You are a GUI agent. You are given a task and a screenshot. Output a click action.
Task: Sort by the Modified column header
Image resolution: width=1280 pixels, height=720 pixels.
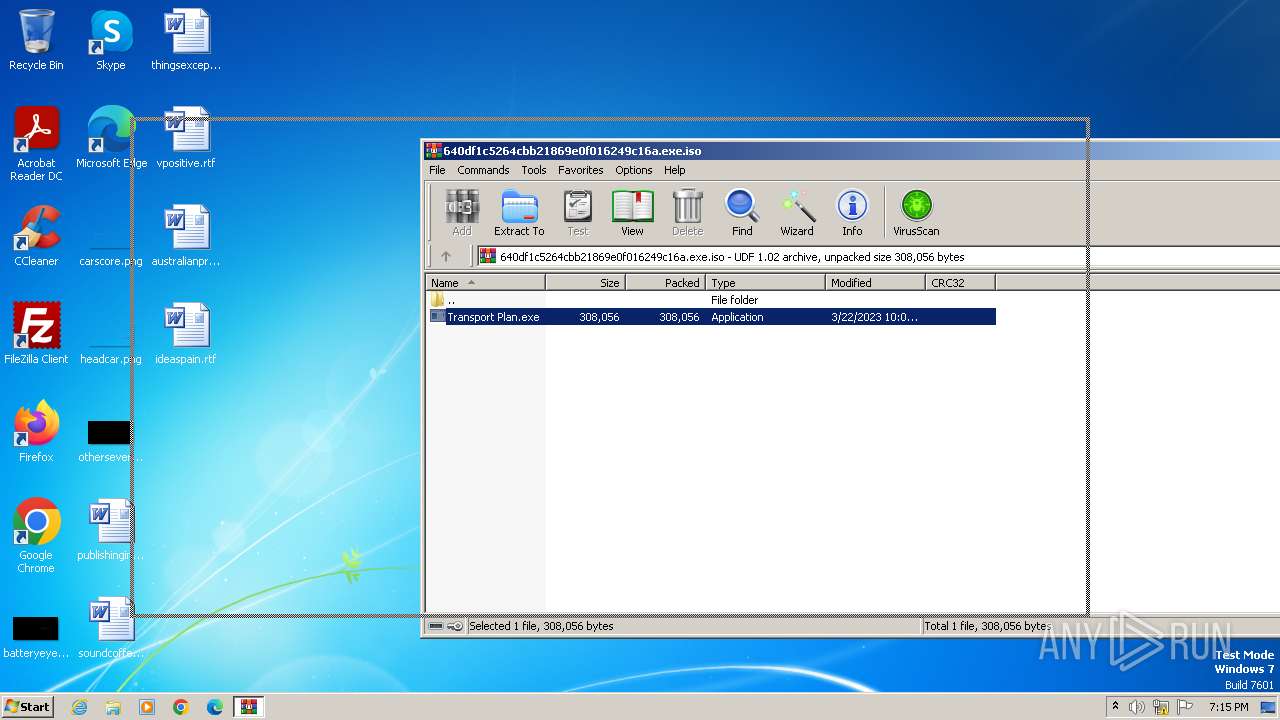[x=875, y=283]
